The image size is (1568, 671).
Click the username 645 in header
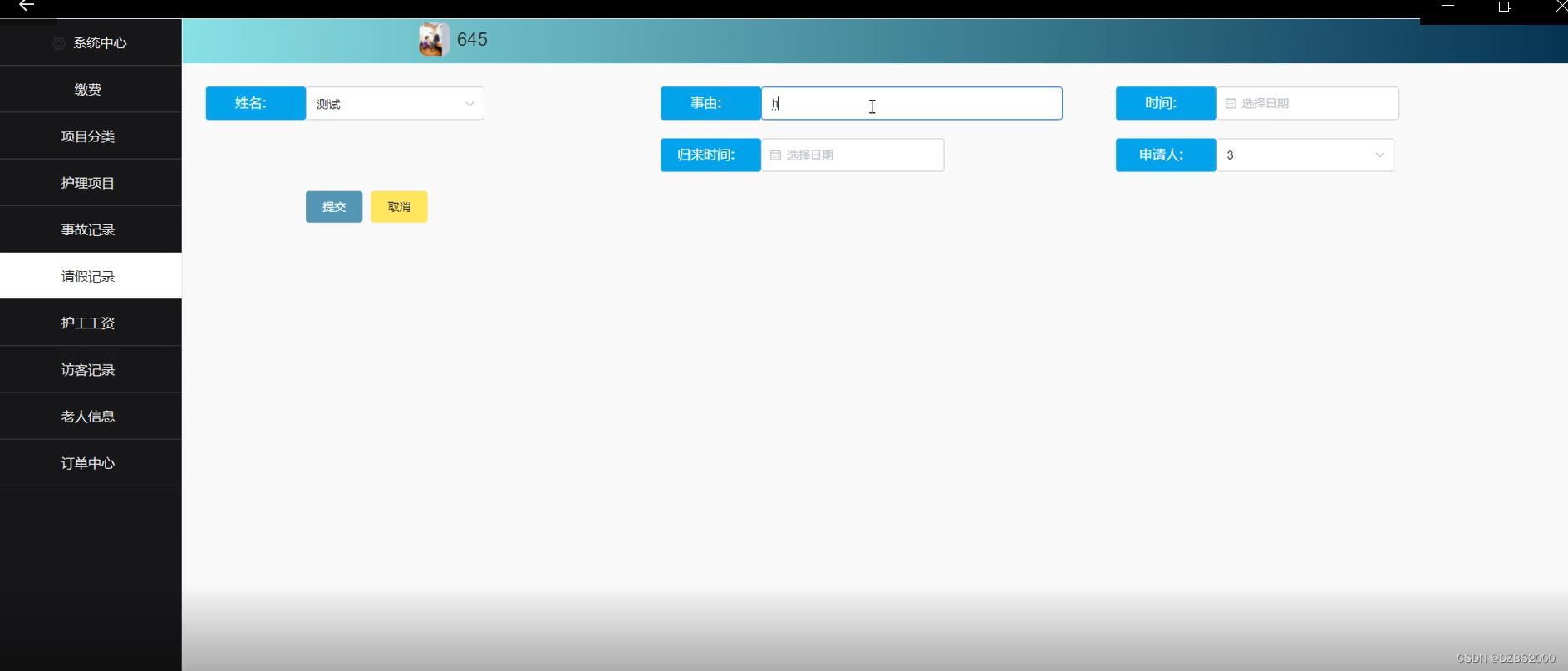pos(472,40)
